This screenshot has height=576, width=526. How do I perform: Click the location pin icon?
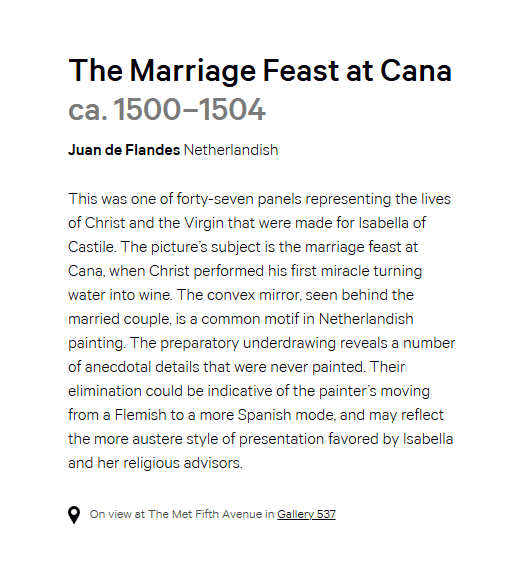click(74, 515)
